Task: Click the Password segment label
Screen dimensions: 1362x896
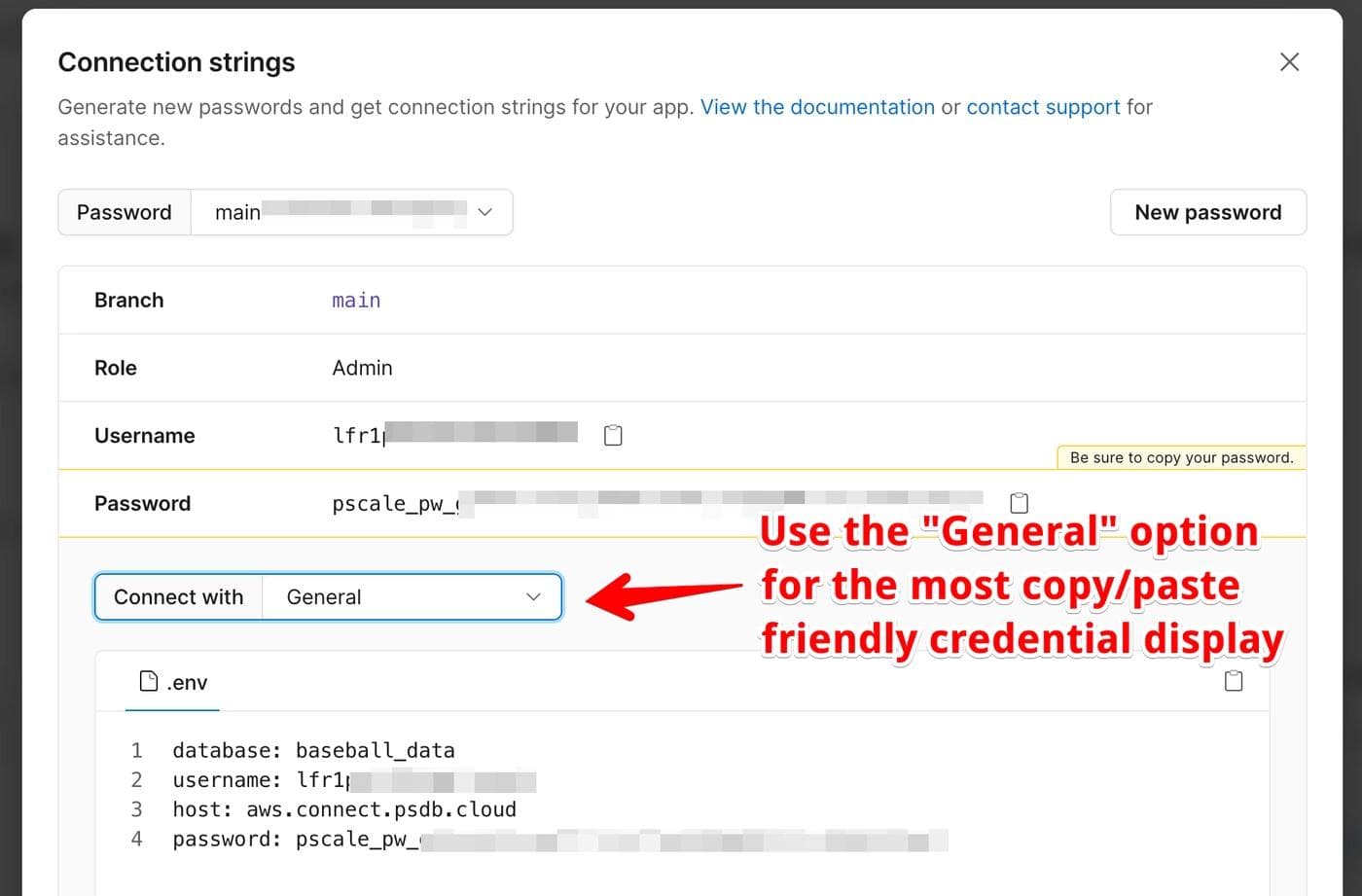Action: [124, 212]
